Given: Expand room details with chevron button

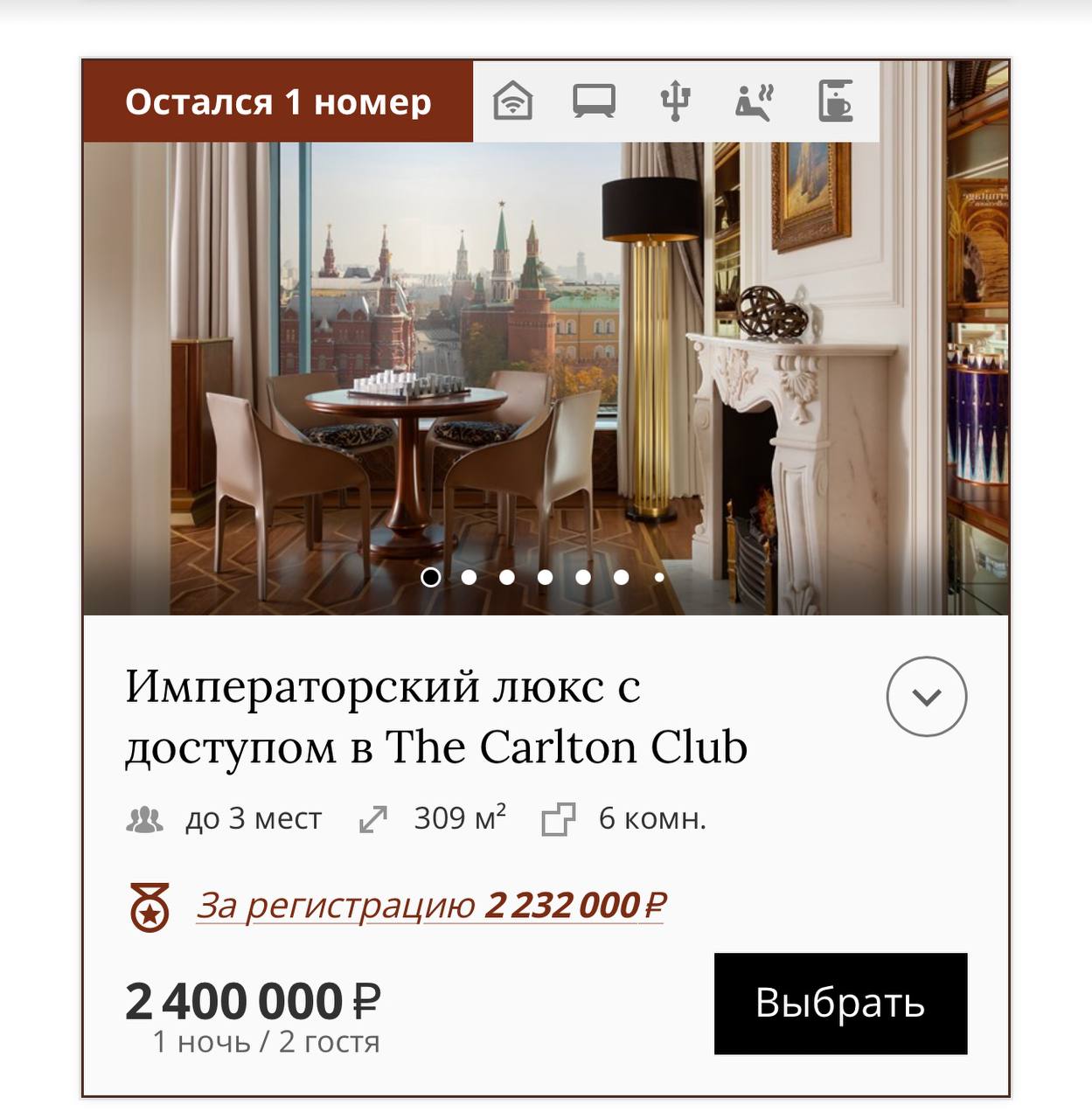Looking at the screenshot, I should [927, 697].
